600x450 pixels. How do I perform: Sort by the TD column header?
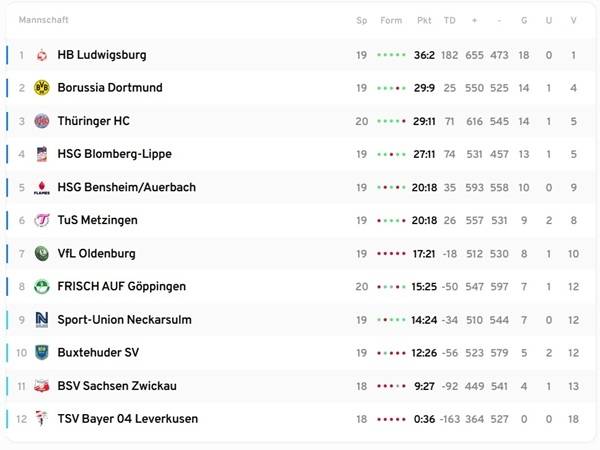click(x=449, y=21)
